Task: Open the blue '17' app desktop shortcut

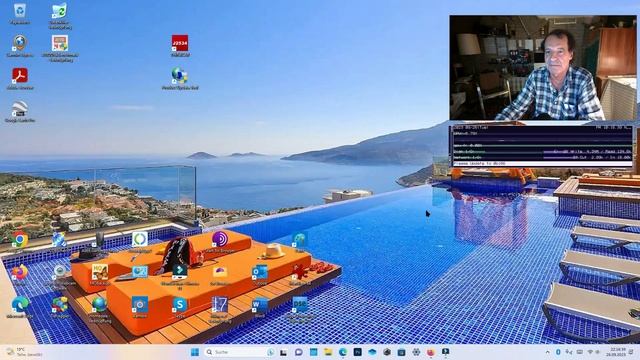Action: tap(220, 304)
